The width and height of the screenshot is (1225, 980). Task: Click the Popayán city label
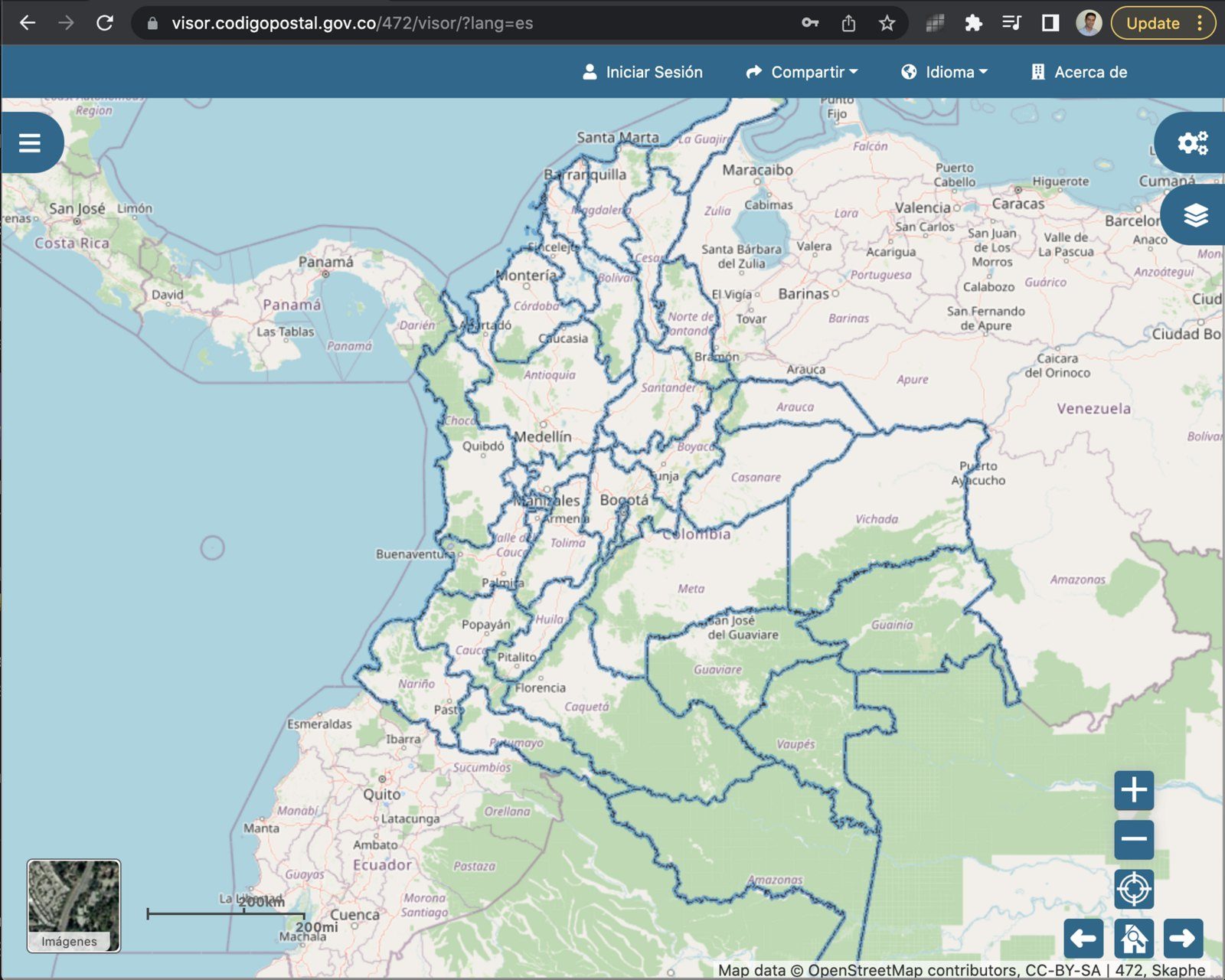[x=485, y=625]
